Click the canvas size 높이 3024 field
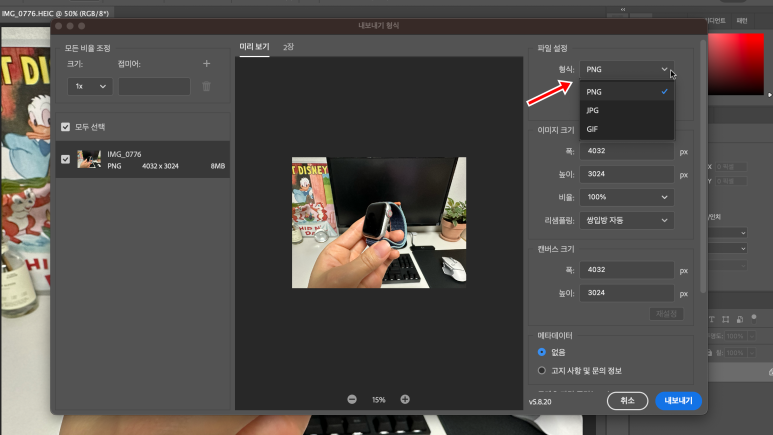This screenshot has width=773, height=435. coord(627,293)
